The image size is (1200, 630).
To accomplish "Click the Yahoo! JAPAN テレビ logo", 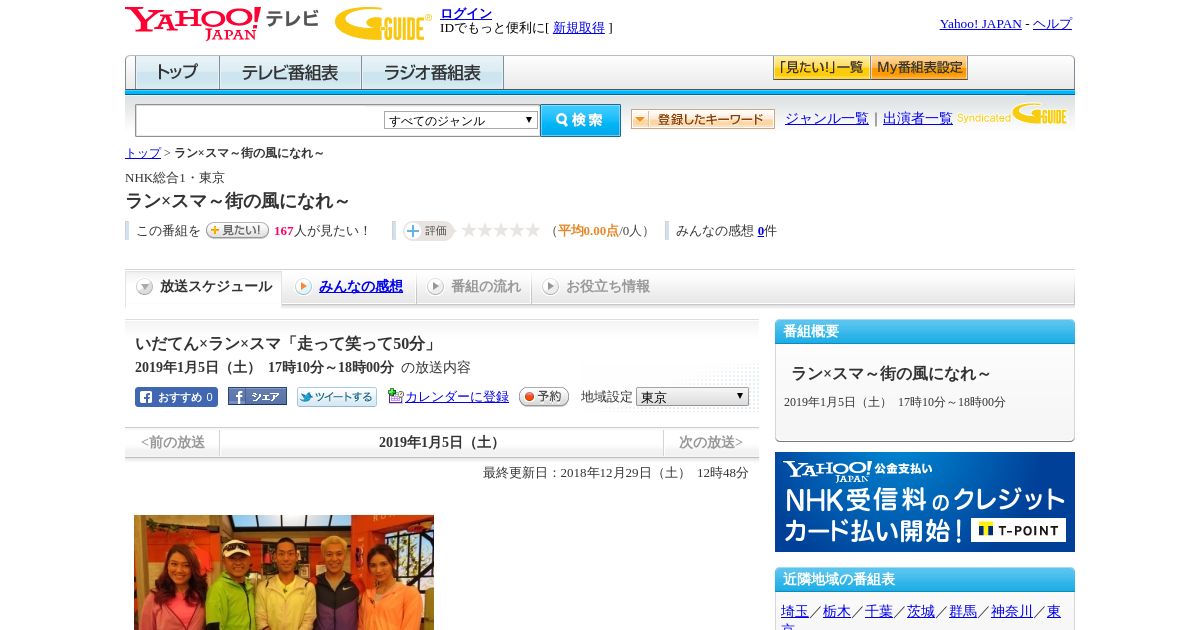I will click(222, 23).
